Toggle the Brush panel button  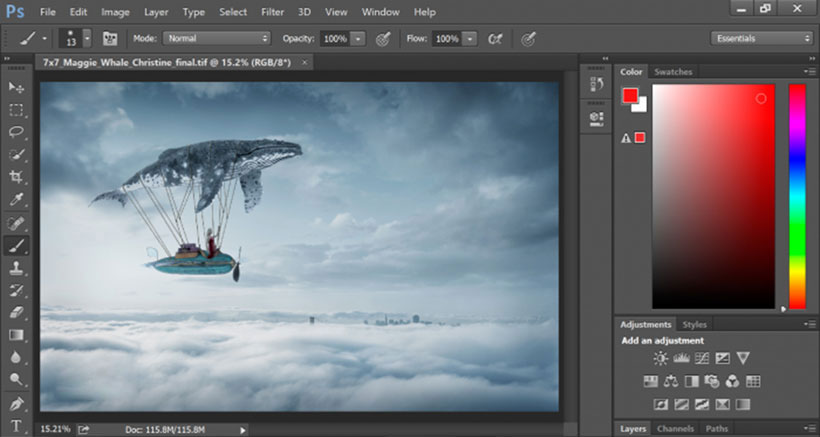[x=110, y=38]
